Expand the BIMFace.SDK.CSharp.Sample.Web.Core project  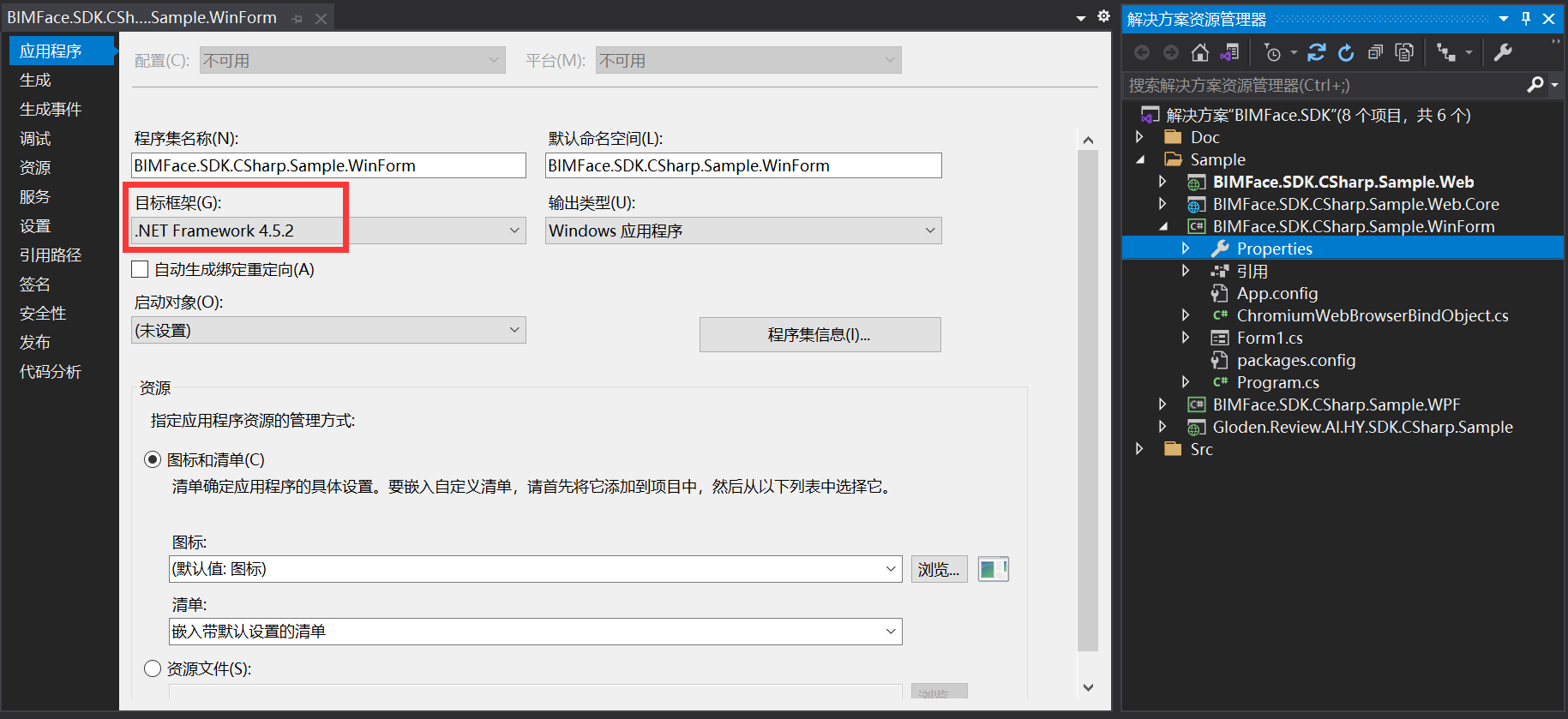(x=1162, y=204)
